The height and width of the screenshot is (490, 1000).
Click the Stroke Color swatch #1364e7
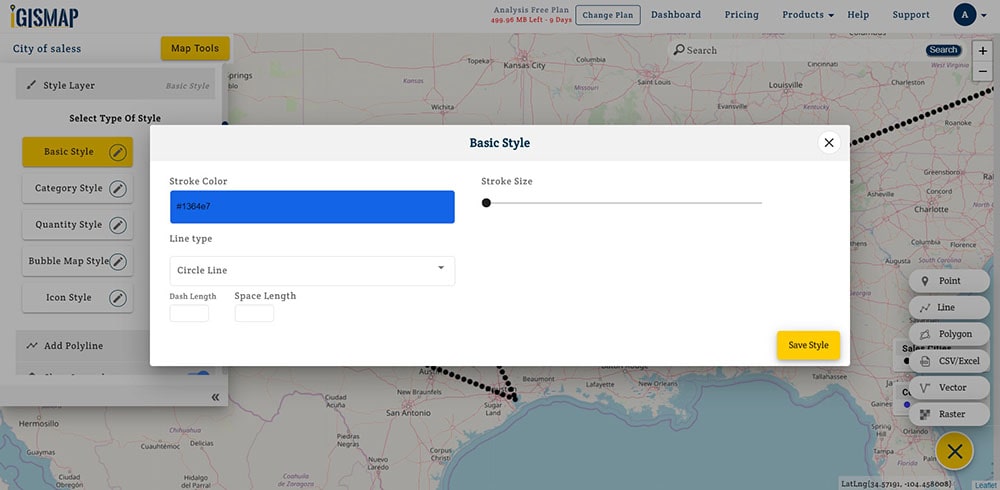(x=312, y=207)
